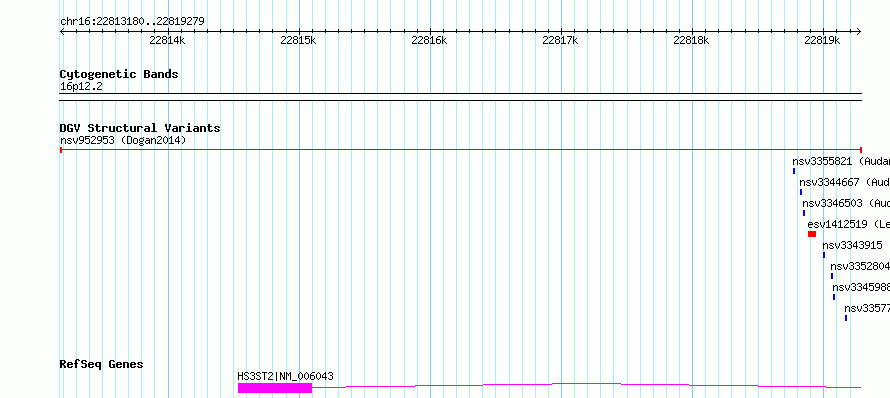Click the RefSeq Genes track title
The image size is (890, 398).
tap(101, 365)
